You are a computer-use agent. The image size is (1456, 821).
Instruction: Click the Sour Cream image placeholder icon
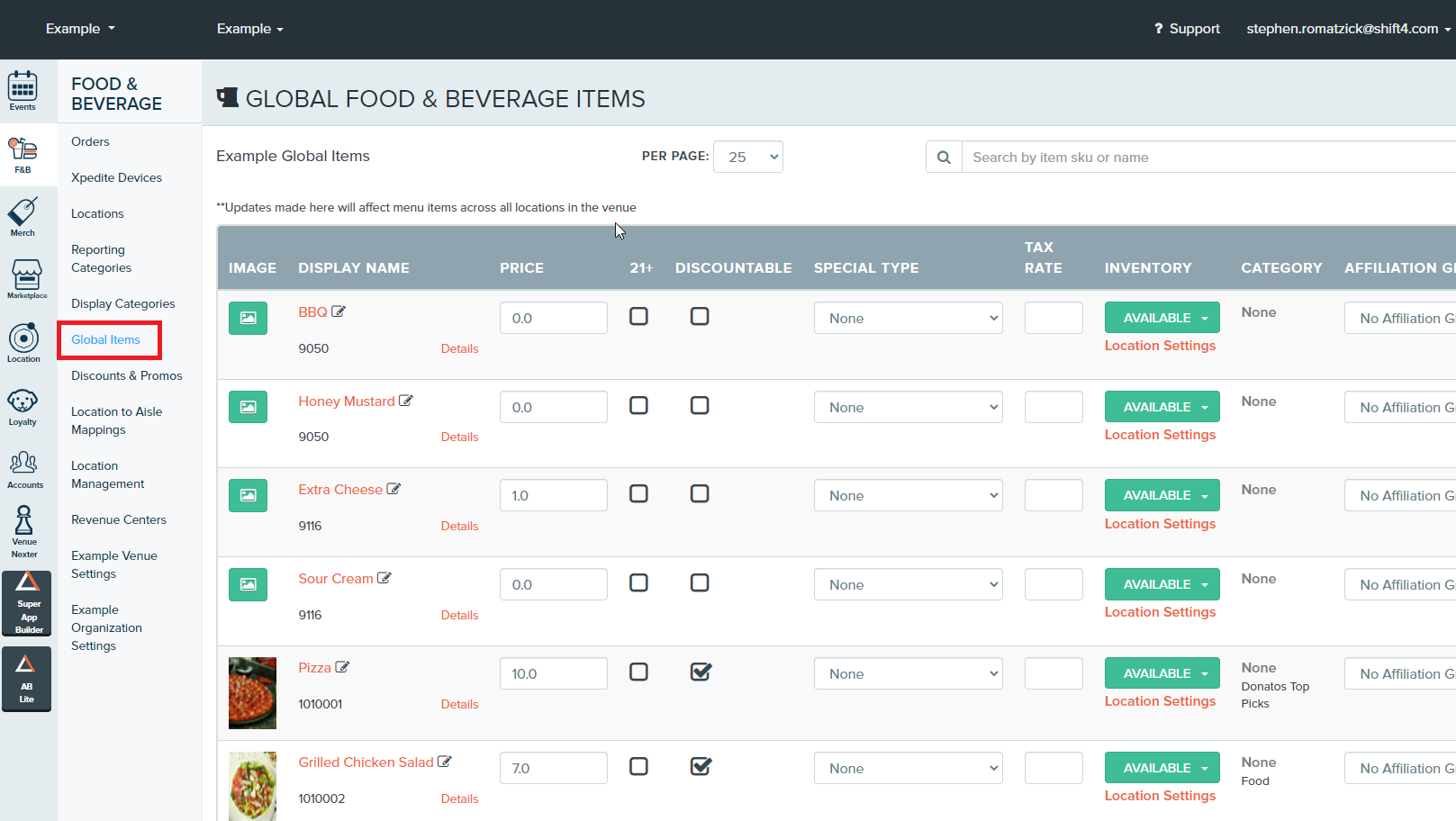pos(248,584)
